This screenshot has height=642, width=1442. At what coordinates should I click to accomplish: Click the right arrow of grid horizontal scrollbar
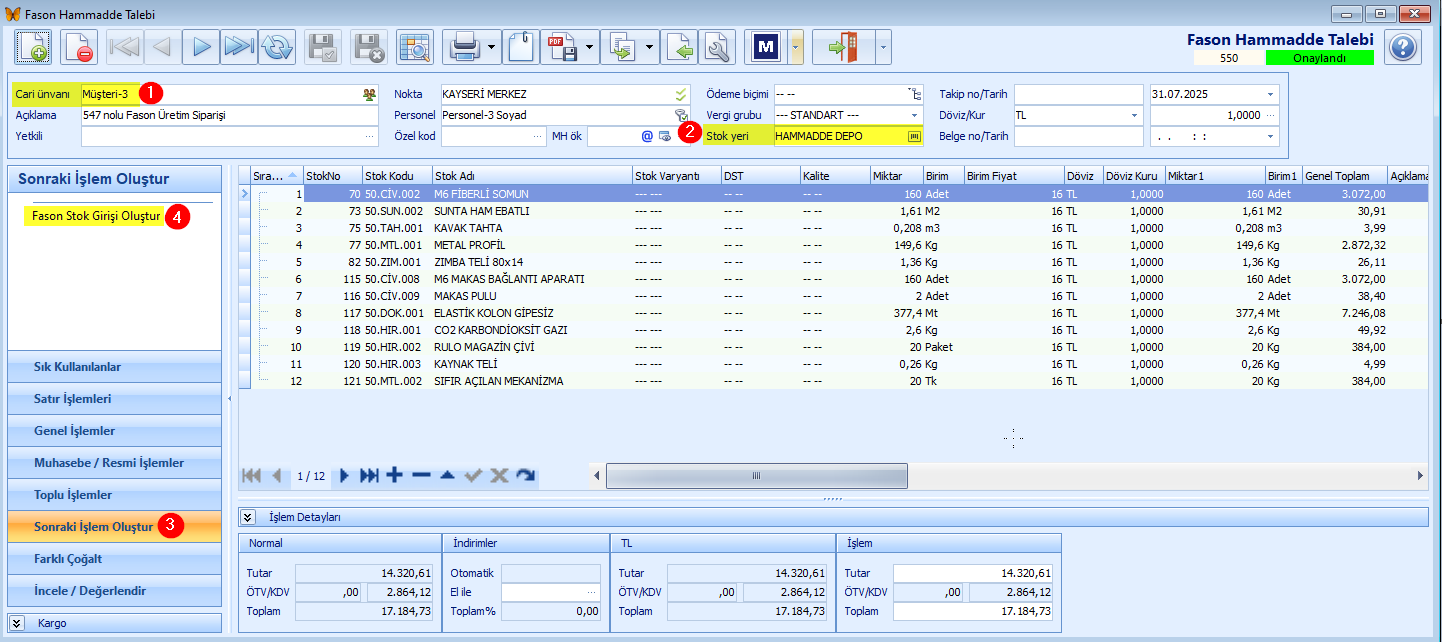point(1420,476)
